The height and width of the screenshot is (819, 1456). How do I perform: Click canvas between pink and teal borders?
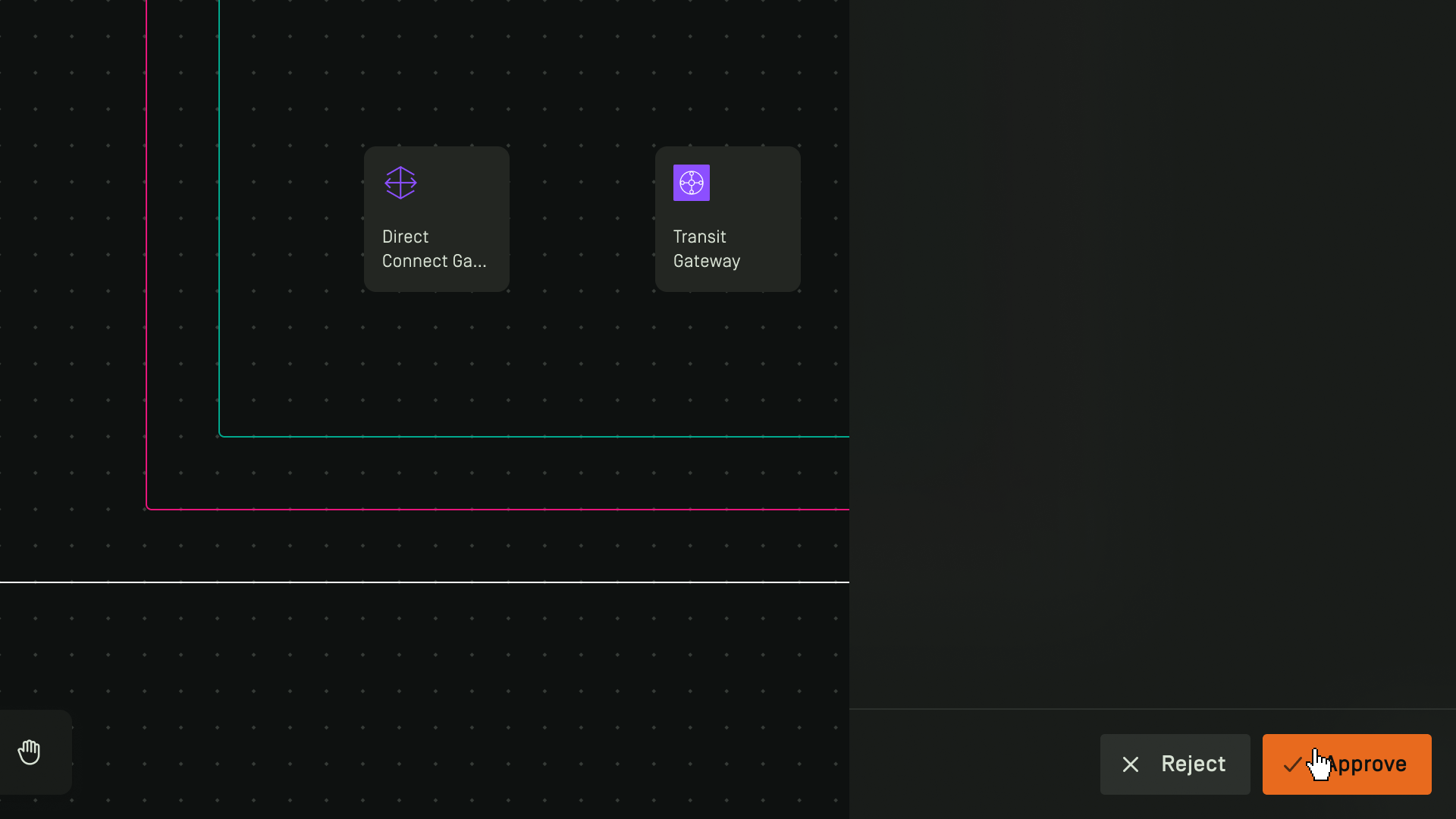(x=182, y=303)
